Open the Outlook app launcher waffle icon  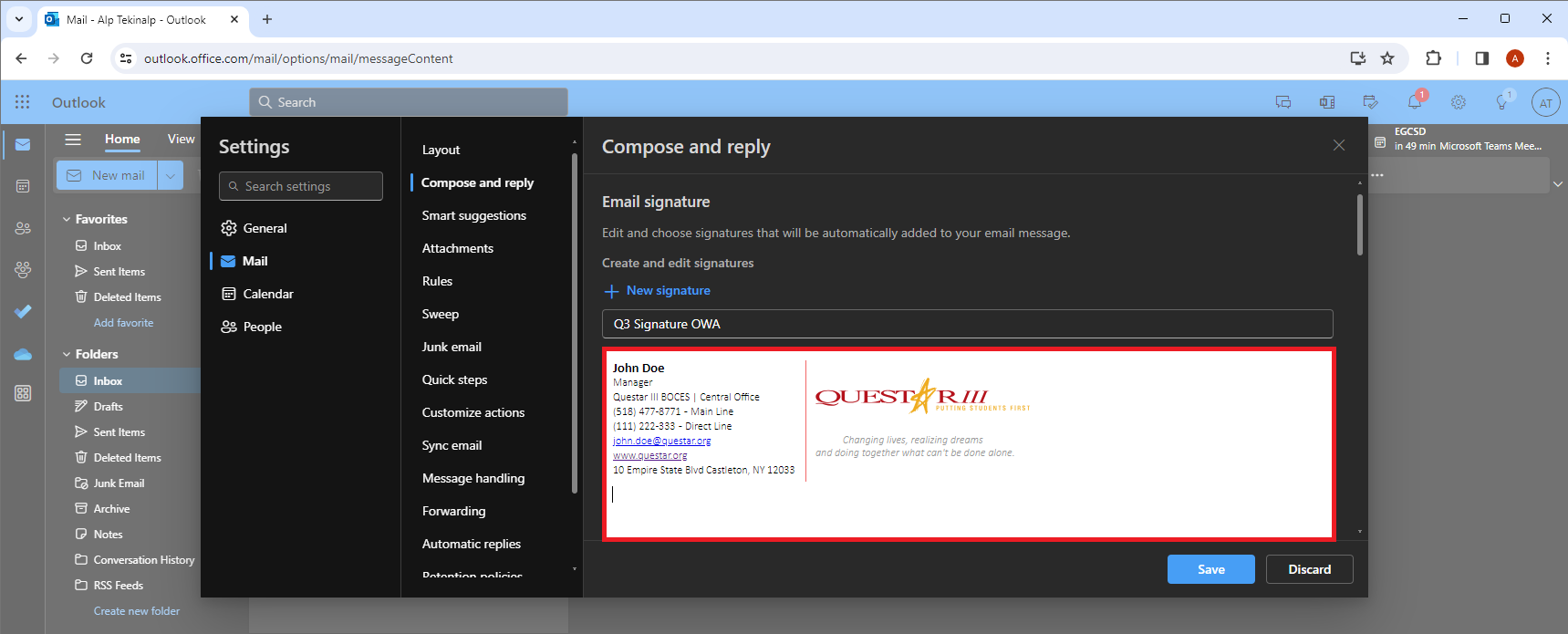[23, 102]
